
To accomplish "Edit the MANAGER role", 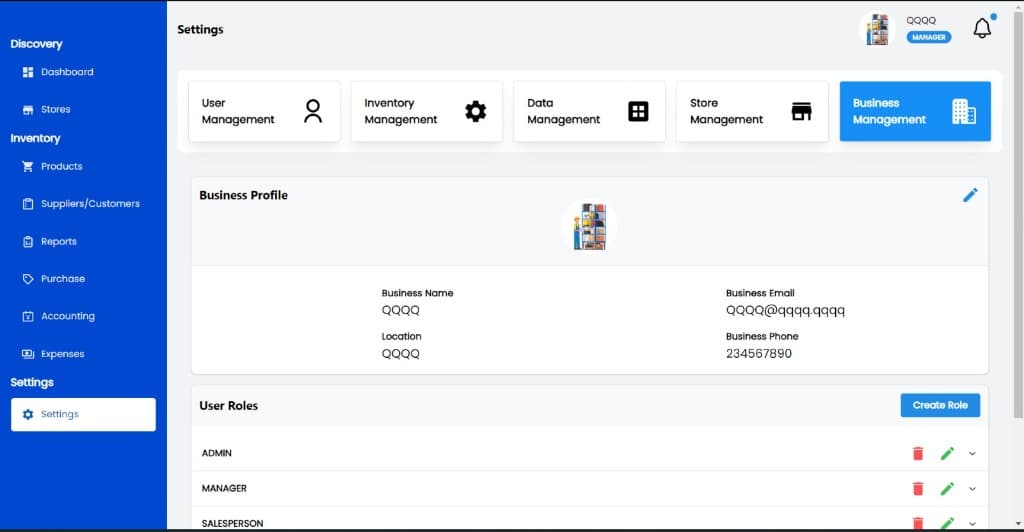I will click(x=947, y=489).
